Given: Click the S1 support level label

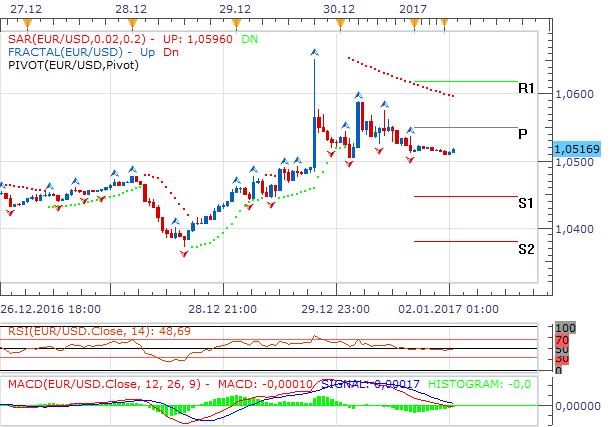Looking at the screenshot, I should coord(525,203).
